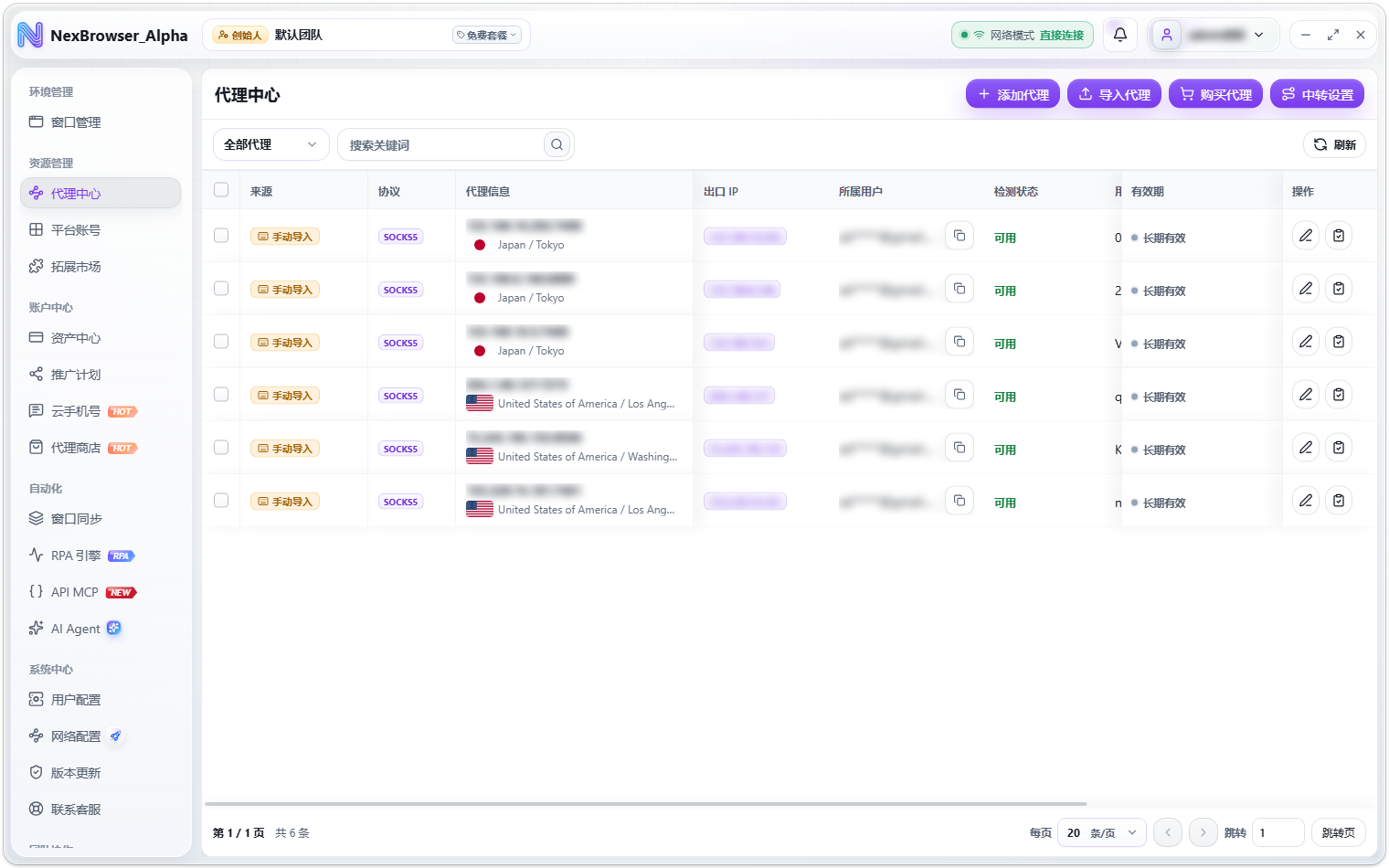Go to the next page arrow
Viewport: 1389px width, 868px height.
point(1203,832)
